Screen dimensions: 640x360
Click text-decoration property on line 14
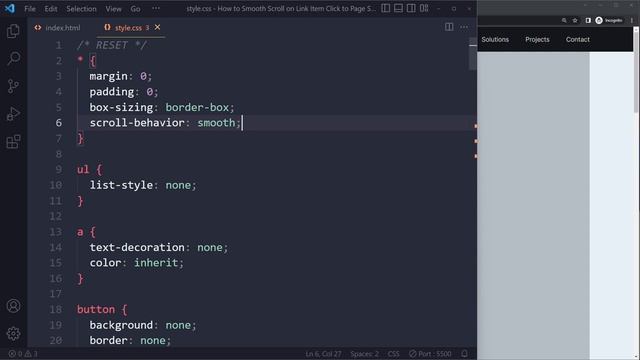pos(137,247)
